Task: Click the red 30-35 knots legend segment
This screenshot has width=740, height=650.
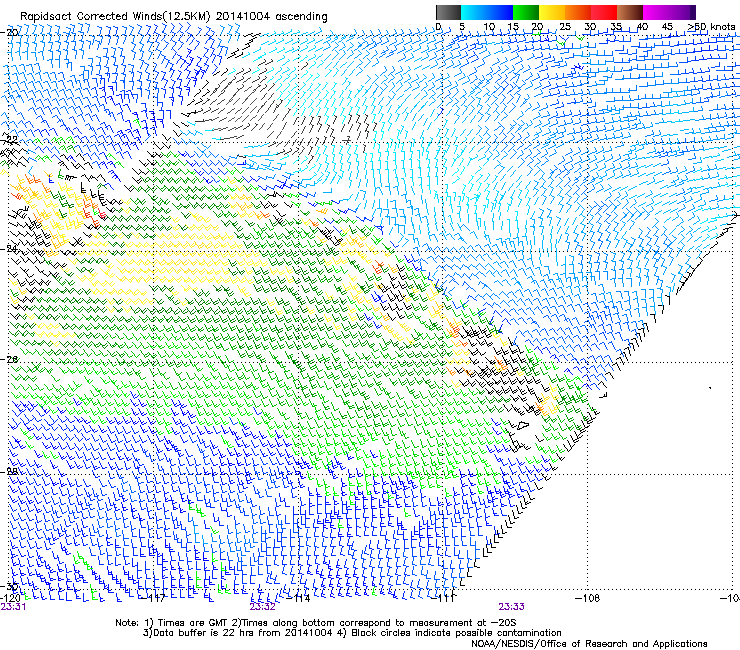Action: tap(604, 12)
